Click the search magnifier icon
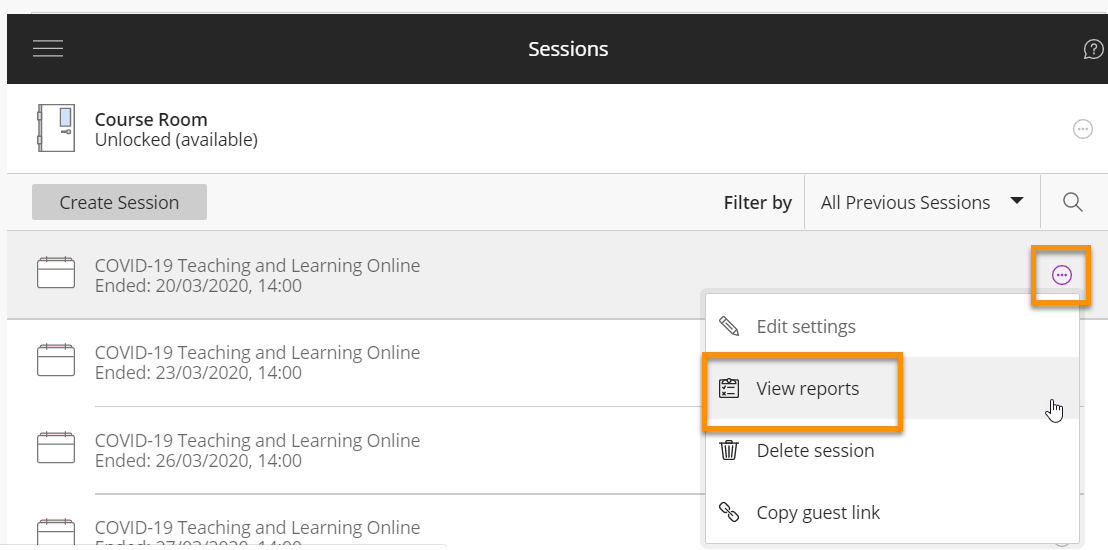 1073,202
